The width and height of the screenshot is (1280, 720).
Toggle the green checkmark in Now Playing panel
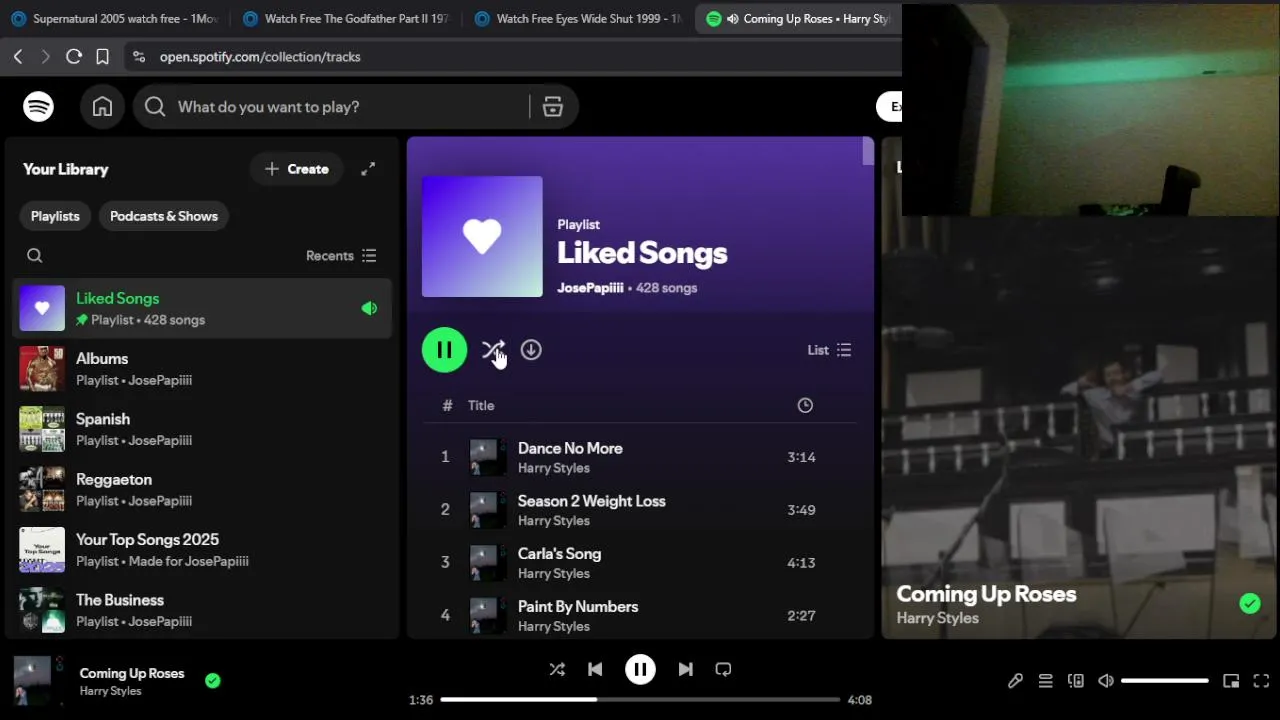(x=1250, y=603)
